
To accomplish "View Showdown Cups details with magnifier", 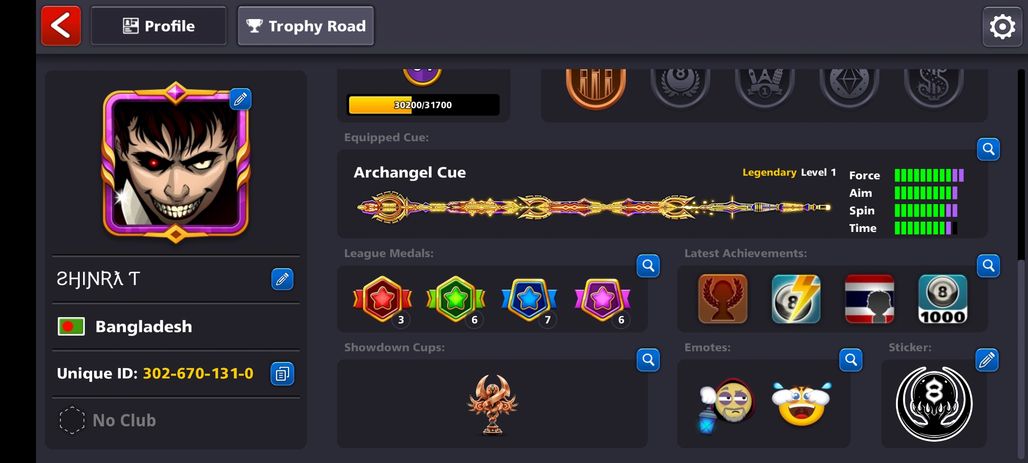I will coord(648,359).
